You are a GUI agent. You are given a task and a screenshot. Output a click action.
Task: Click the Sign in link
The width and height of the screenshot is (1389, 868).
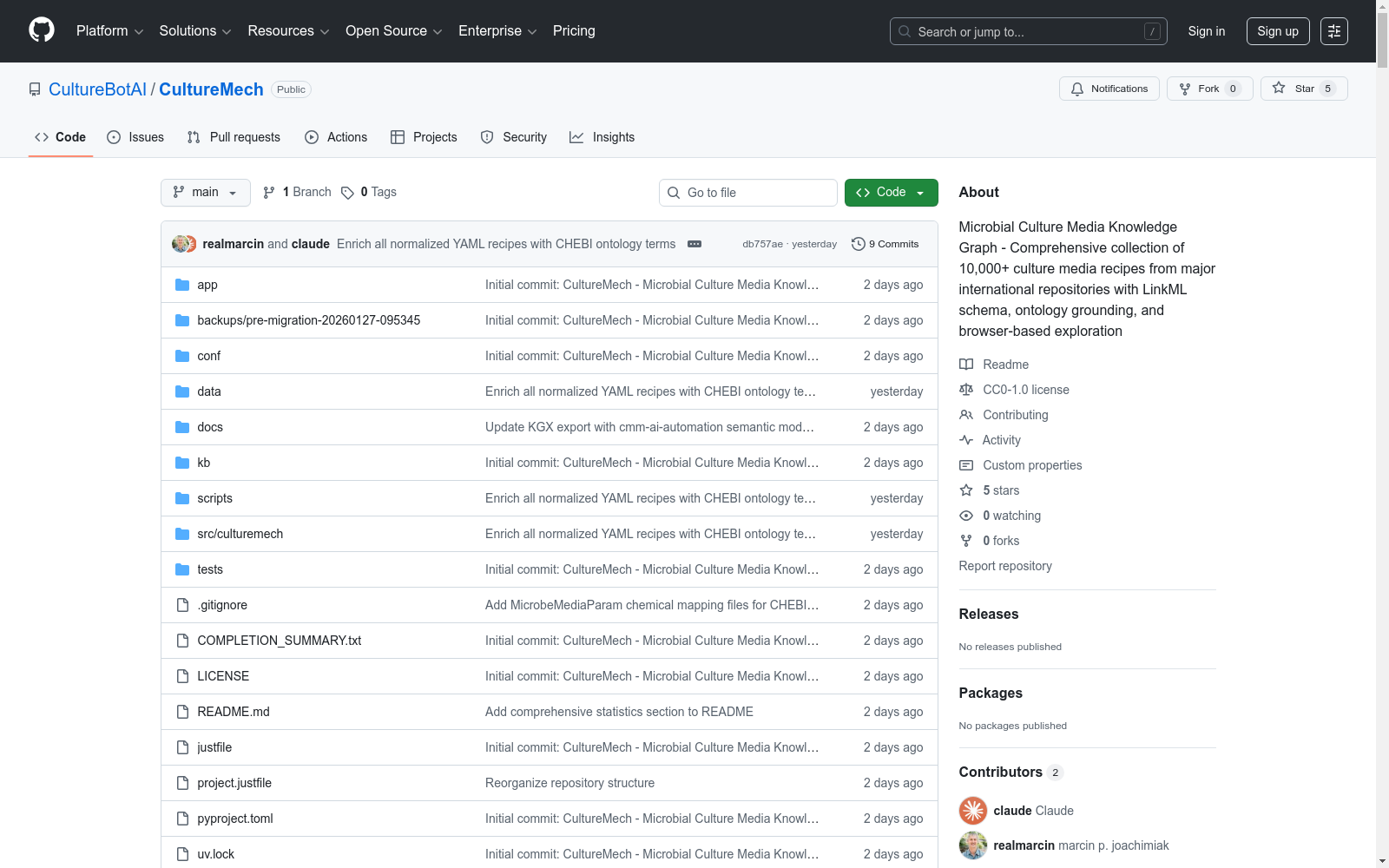click(1207, 31)
